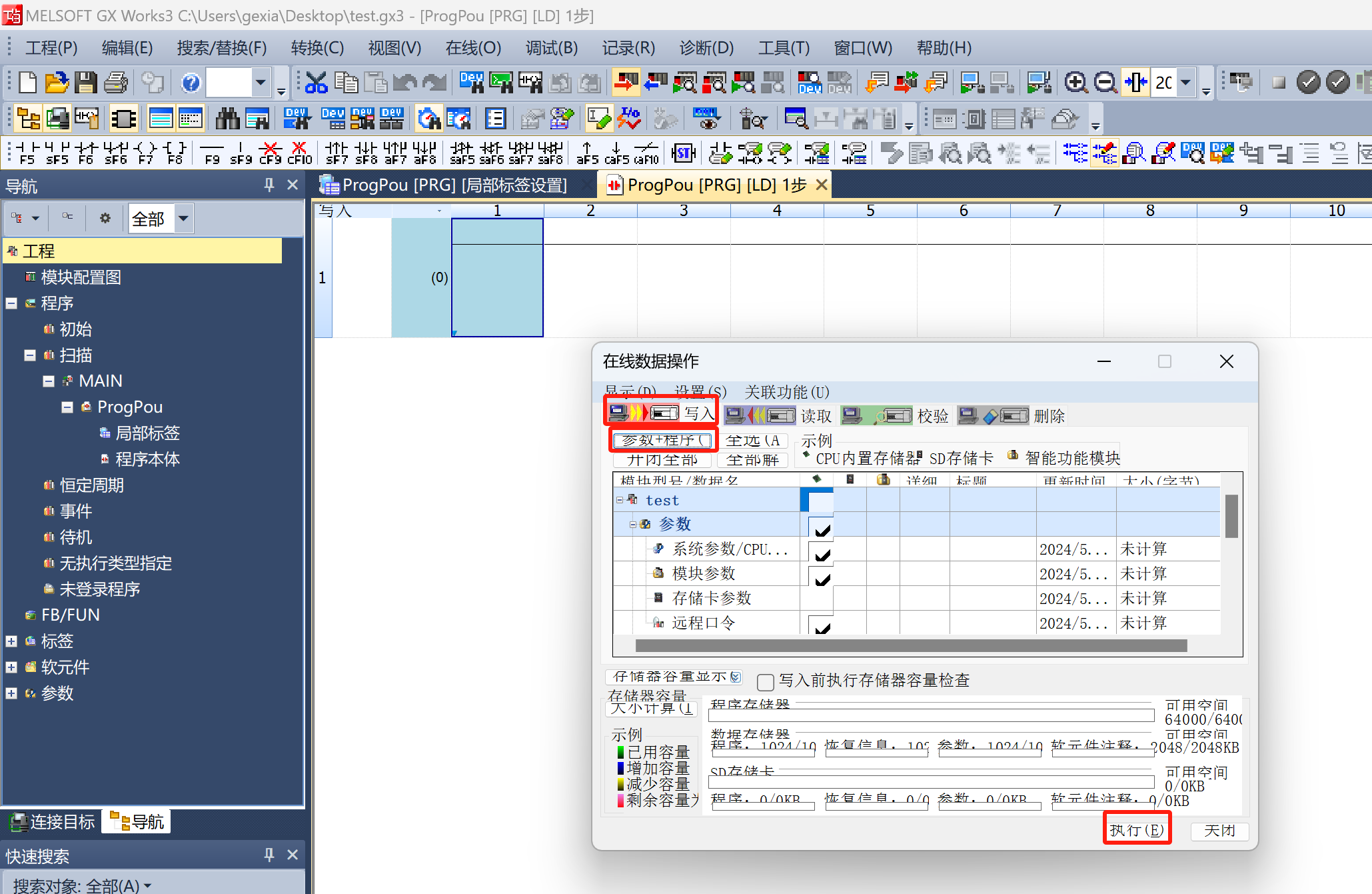The width and height of the screenshot is (1372, 894).
Task: Open the 诊断(D) menu
Action: click(x=706, y=48)
